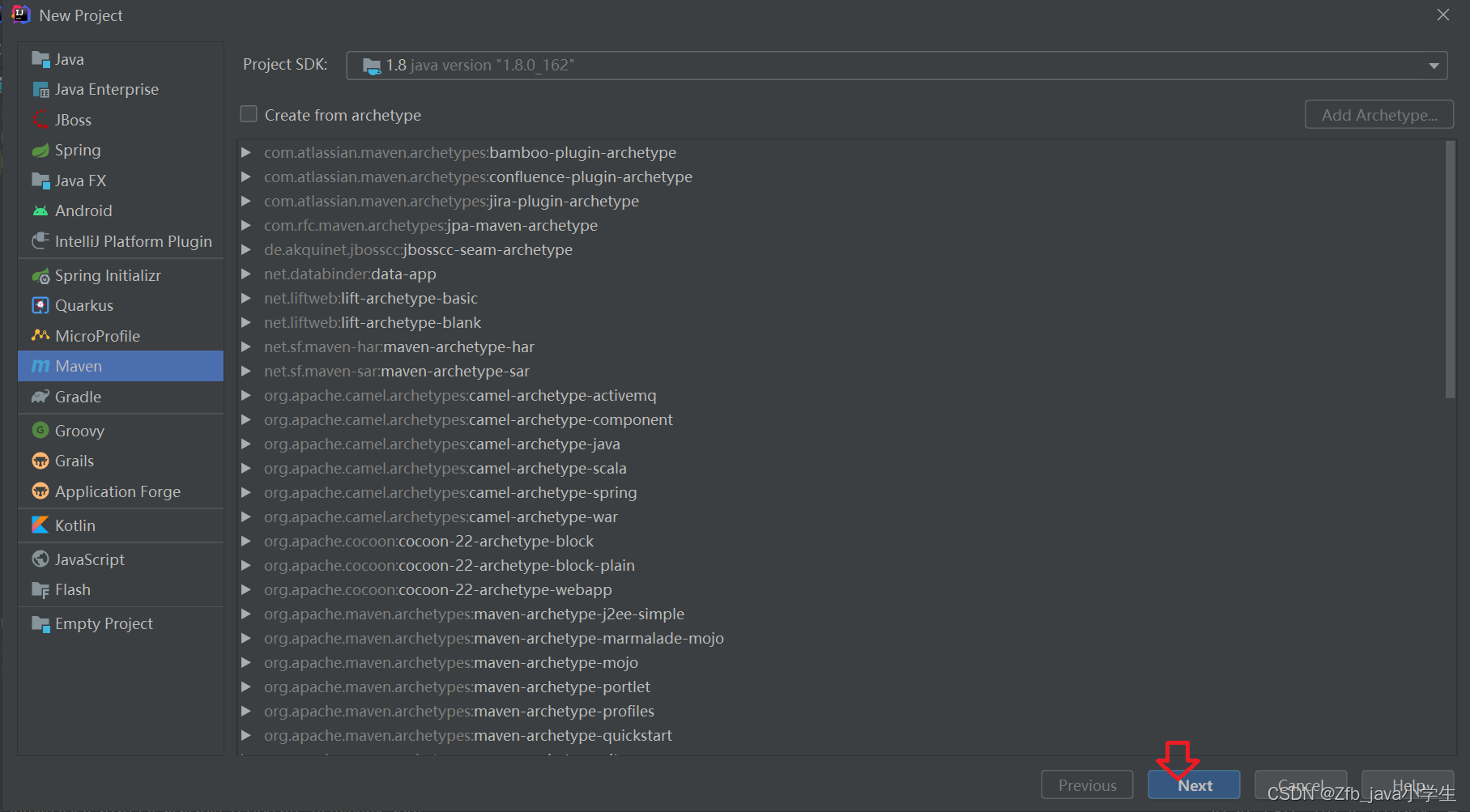Screen dimensions: 1470x812
Task: Select Empty Project type label
Action: pyautogui.click(x=104, y=623)
